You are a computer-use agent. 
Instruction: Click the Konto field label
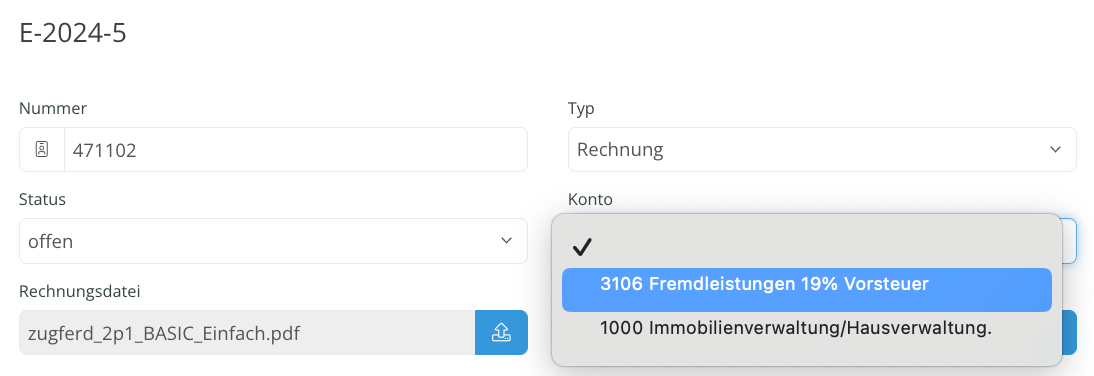(590, 200)
